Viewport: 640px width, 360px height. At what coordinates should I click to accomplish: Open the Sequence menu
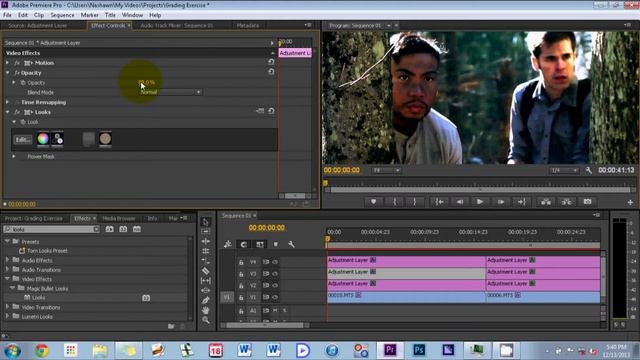click(62, 15)
